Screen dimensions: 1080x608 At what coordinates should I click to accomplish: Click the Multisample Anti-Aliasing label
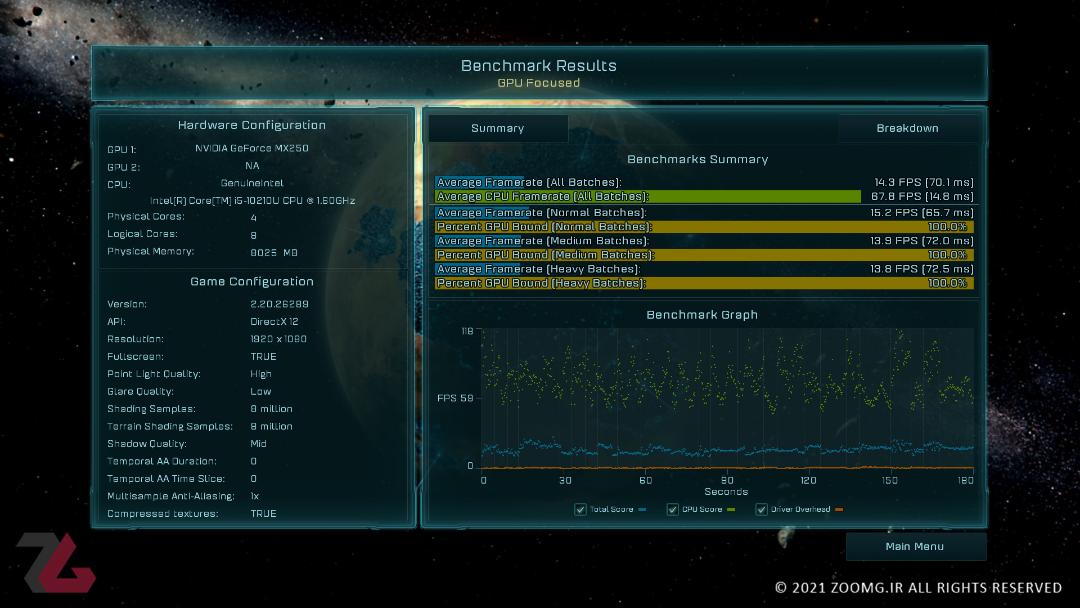[170, 496]
